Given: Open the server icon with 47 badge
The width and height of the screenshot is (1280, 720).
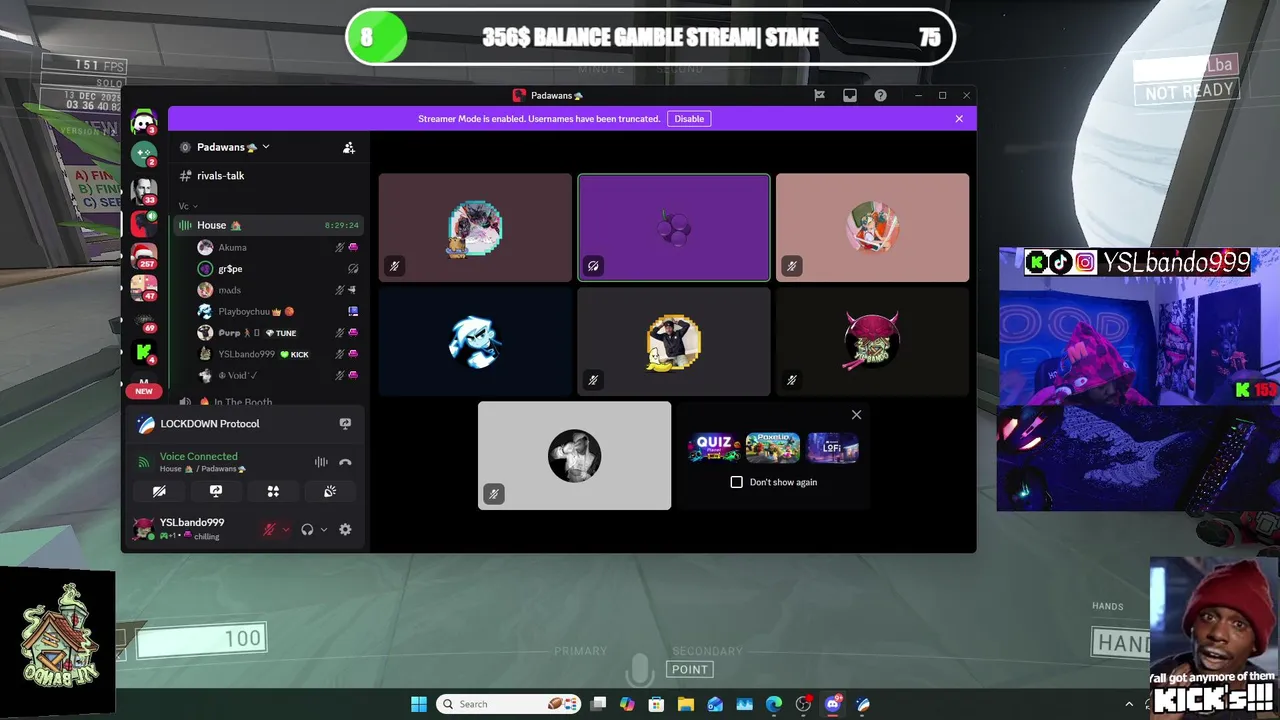Looking at the screenshot, I should point(144,287).
